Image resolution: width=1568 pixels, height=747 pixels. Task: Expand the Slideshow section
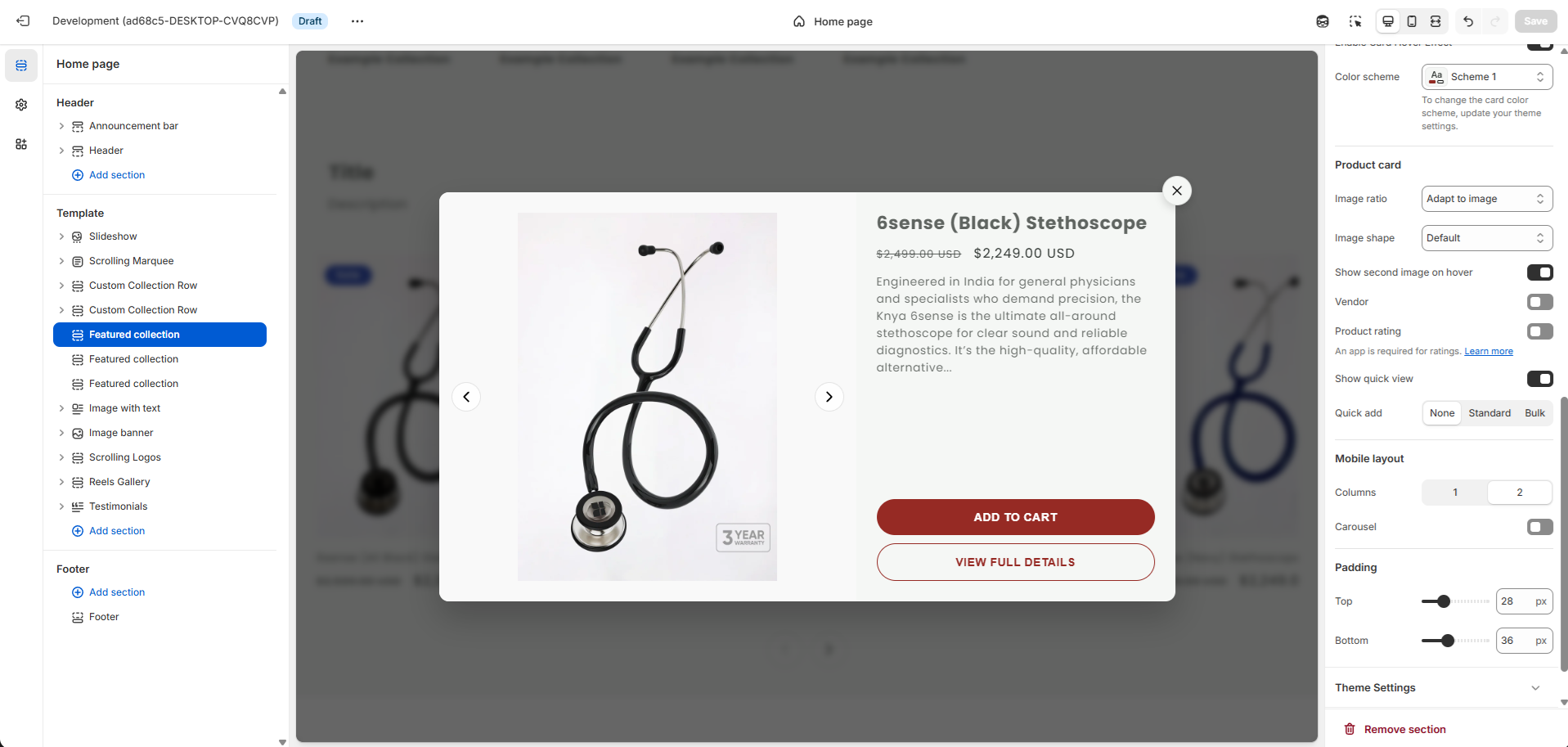pos(61,236)
